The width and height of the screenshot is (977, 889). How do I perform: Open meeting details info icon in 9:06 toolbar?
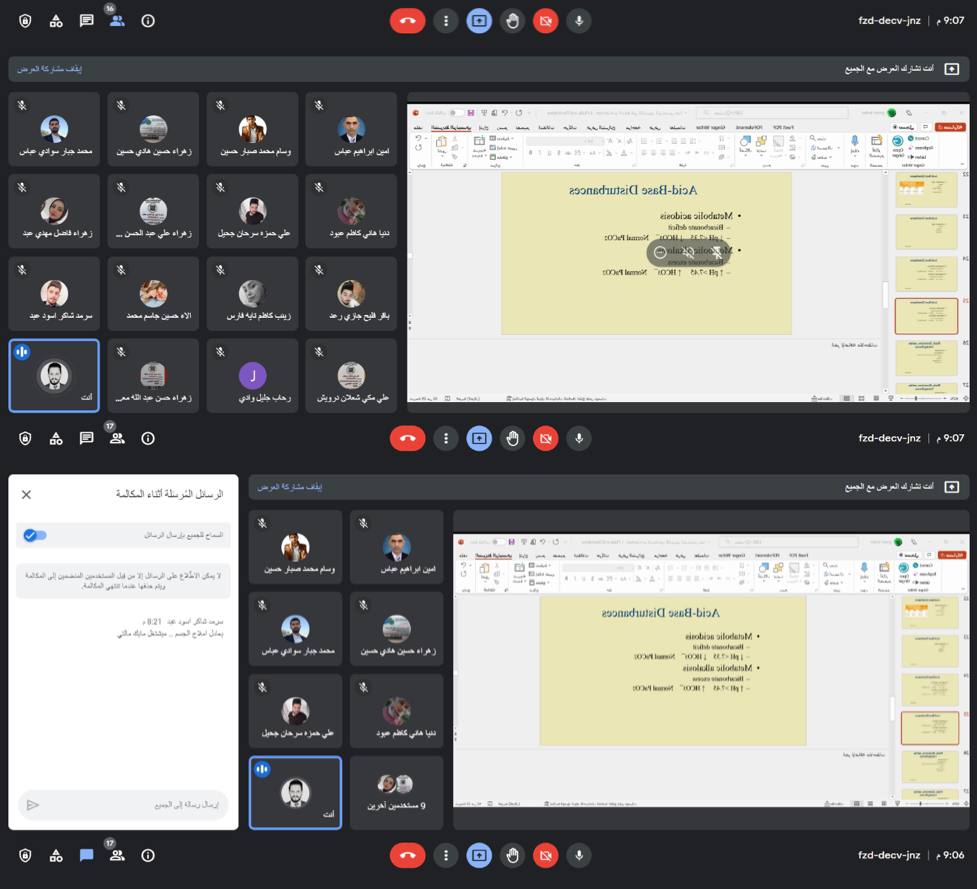[148, 855]
